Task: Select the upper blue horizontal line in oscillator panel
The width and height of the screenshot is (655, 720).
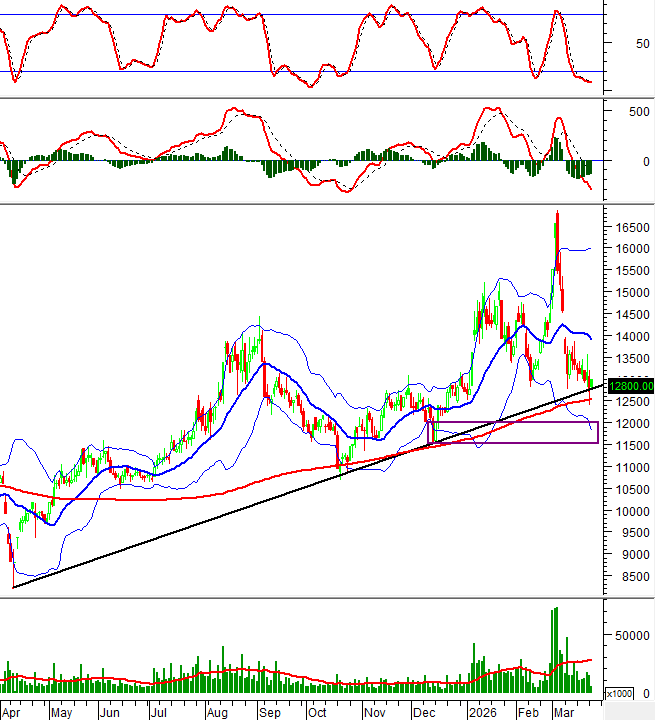Action: [300, 15]
